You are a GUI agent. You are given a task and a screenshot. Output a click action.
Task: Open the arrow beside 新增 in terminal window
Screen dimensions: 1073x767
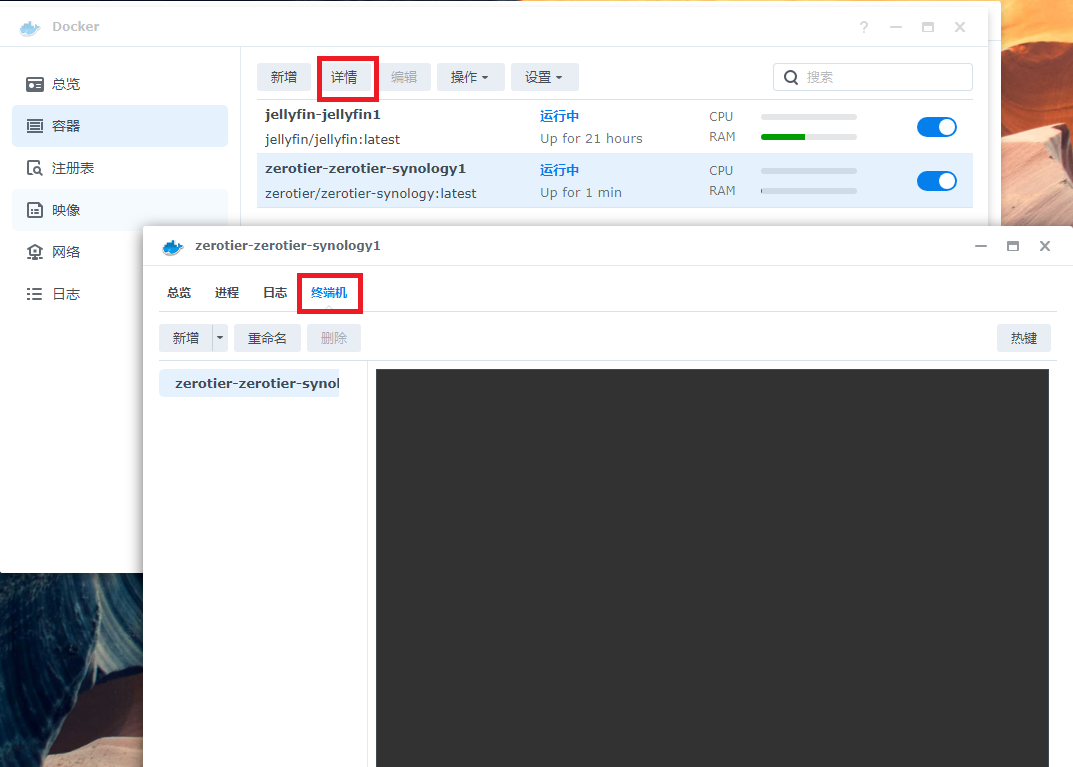(220, 338)
